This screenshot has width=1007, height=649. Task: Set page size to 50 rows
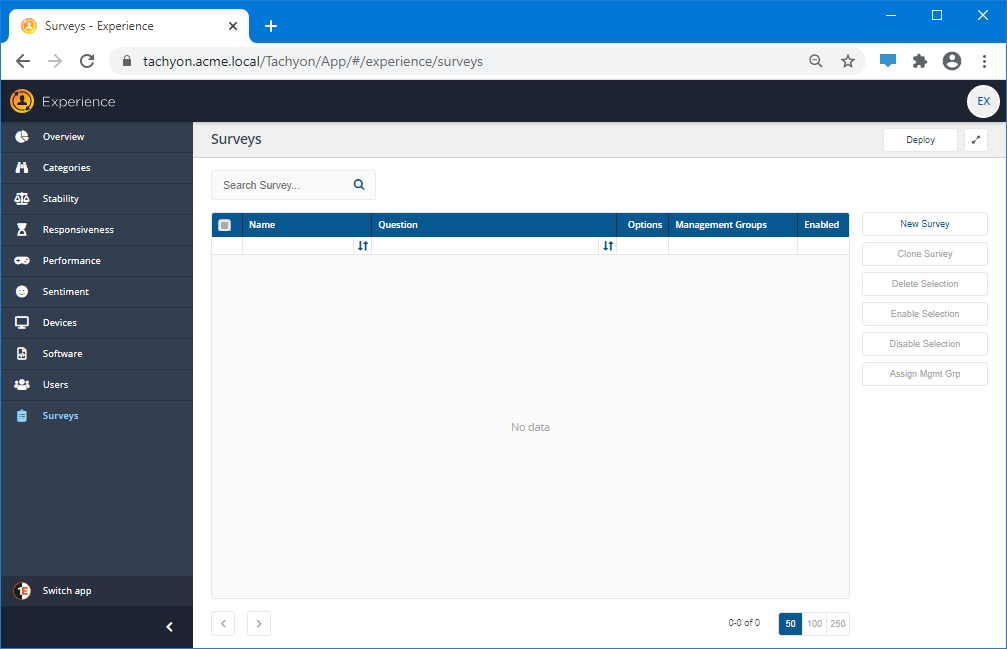tap(790, 624)
